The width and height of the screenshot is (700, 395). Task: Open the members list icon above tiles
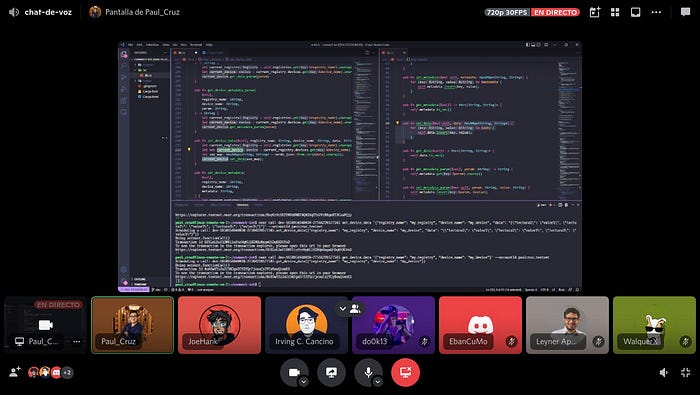coord(355,308)
